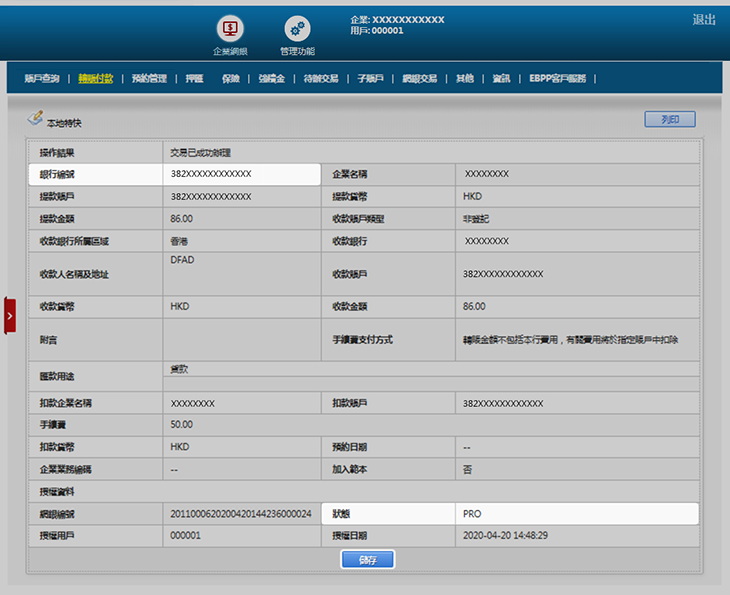Open the 賬戶查詢 menu

click(x=42, y=78)
